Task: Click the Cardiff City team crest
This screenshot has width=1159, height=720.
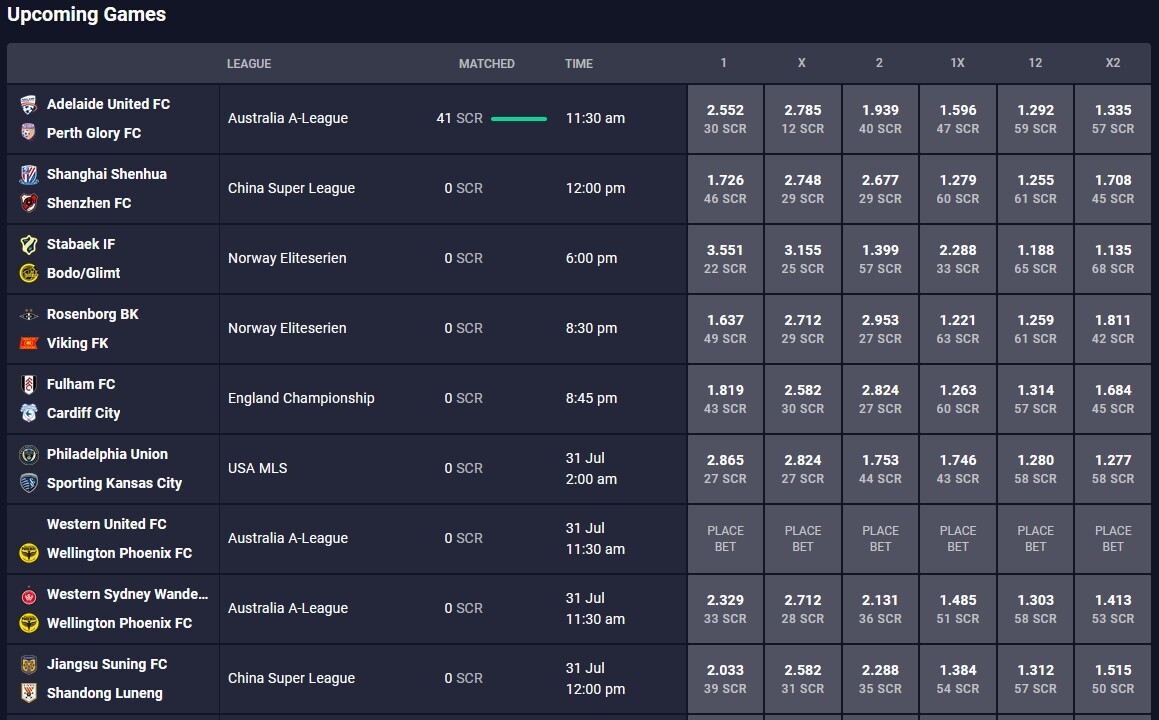Action: tap(29, 413)
